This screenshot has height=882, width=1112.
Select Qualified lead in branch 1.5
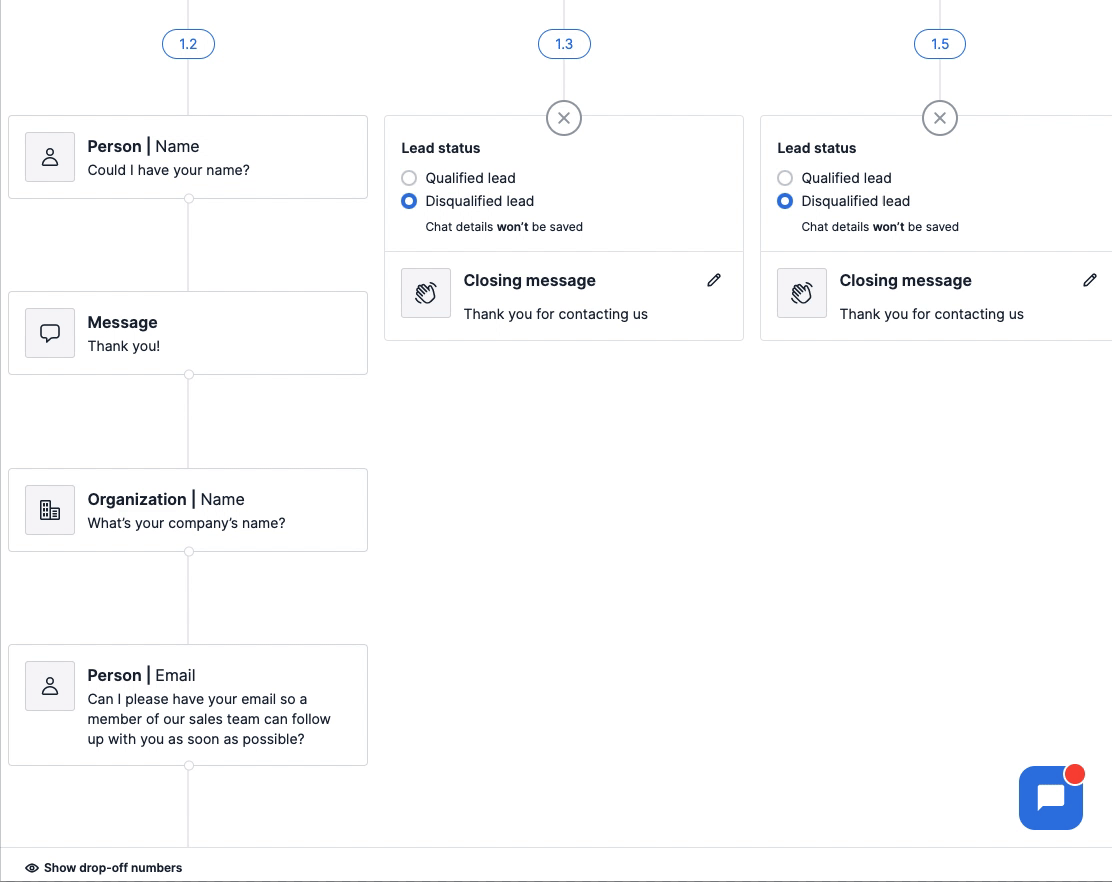click(785, 178)
